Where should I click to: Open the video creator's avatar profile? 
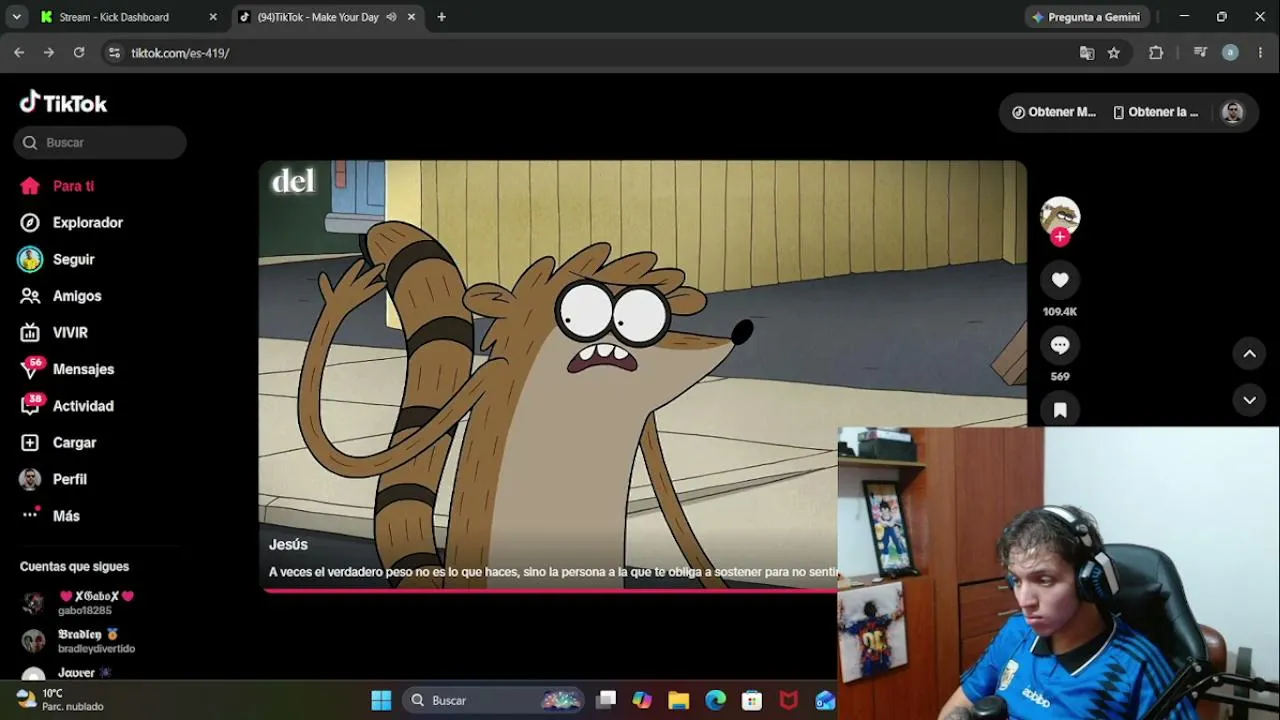(1060, 215)
